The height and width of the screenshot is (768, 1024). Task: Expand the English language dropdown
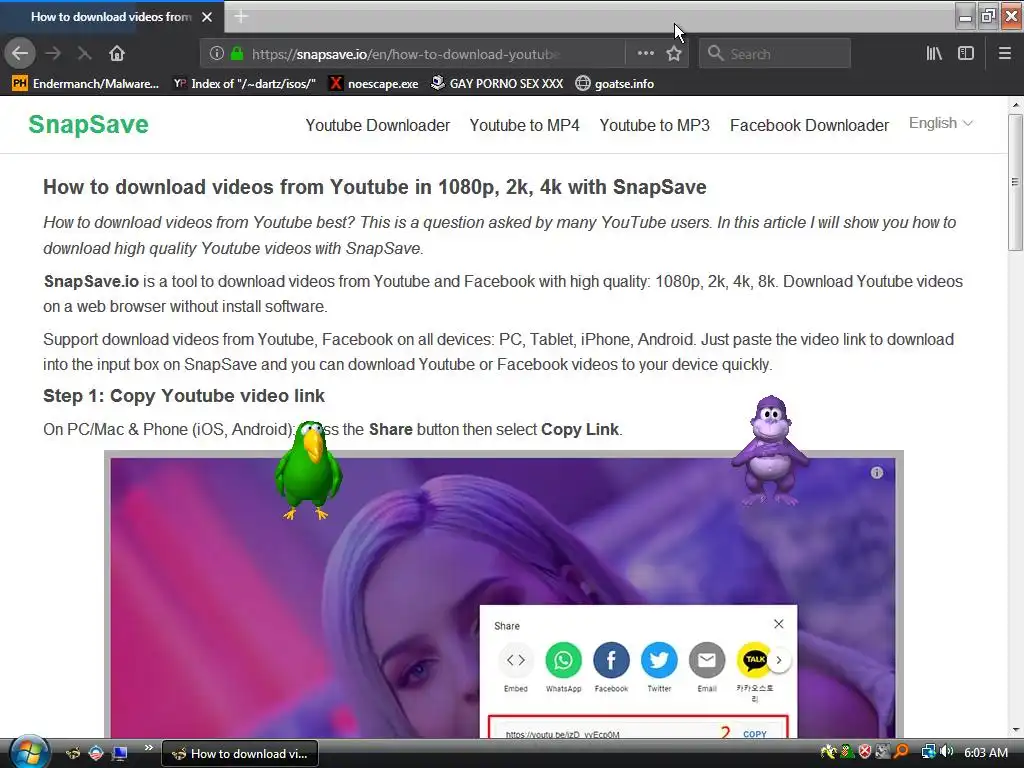940,123
